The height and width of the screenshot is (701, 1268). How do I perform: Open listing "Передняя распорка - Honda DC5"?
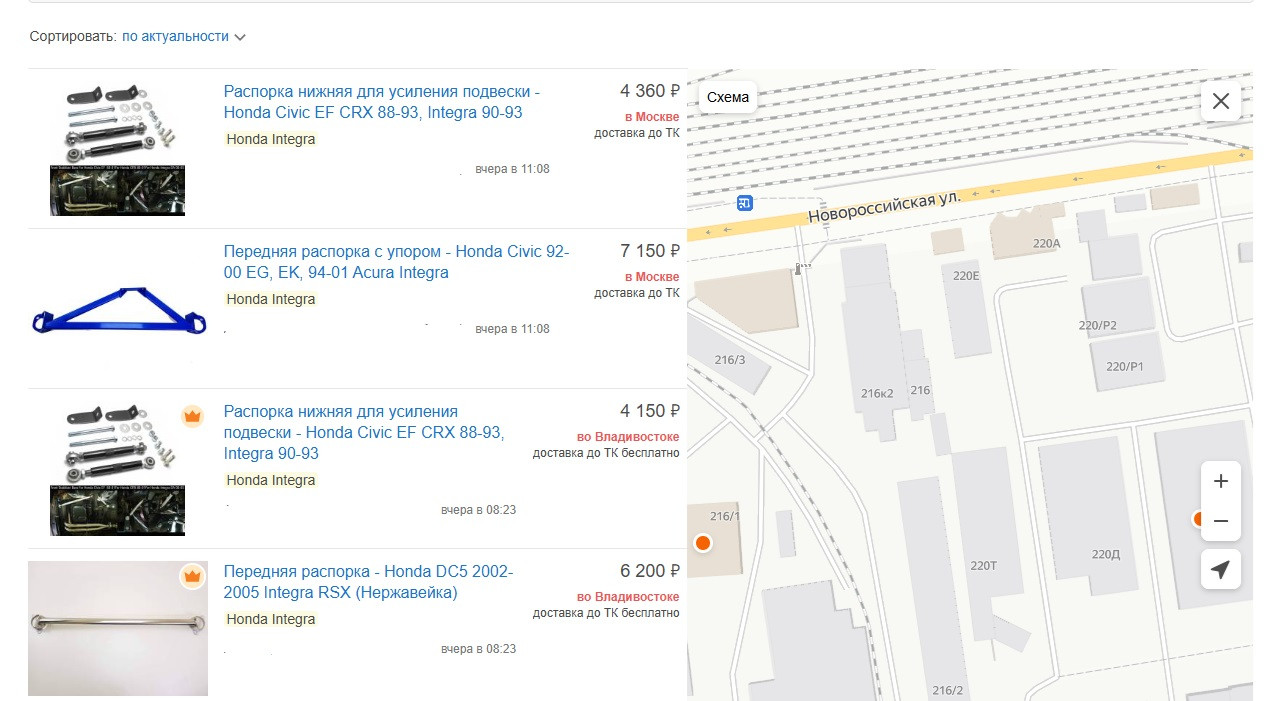pyautogui.click(x=368, y=582)
